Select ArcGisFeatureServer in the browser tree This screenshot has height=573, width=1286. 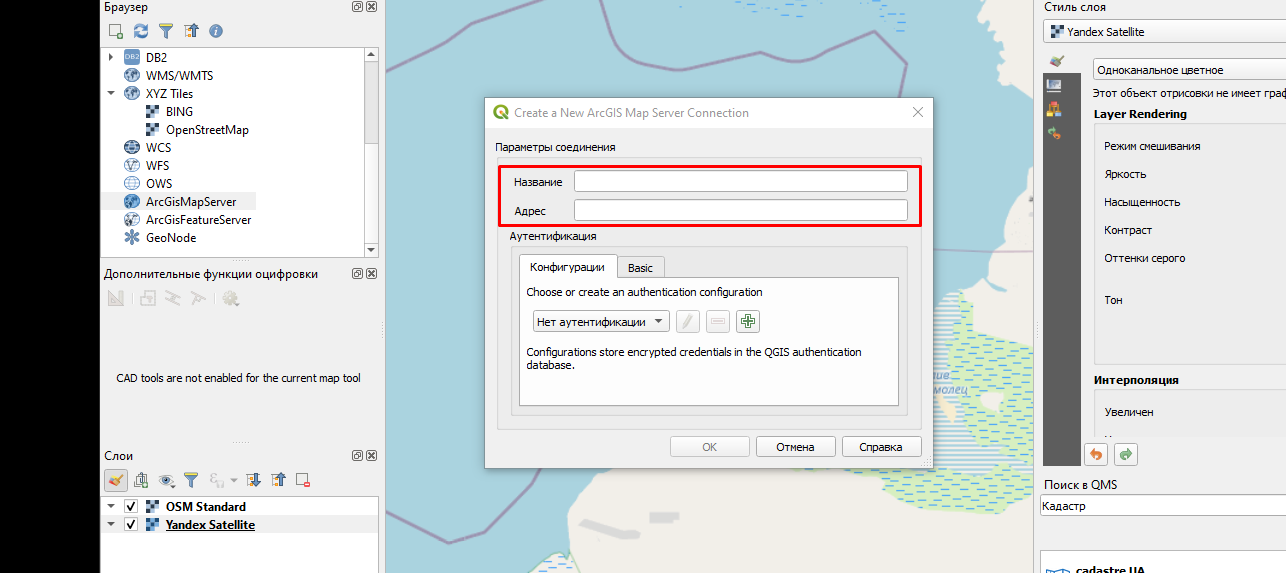point(199,219)
